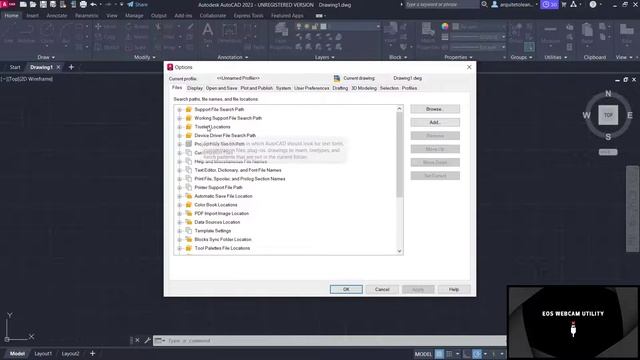Click the trial clock countdown badge
Screen dimensions: 640x360
click(x=549, y=4)
